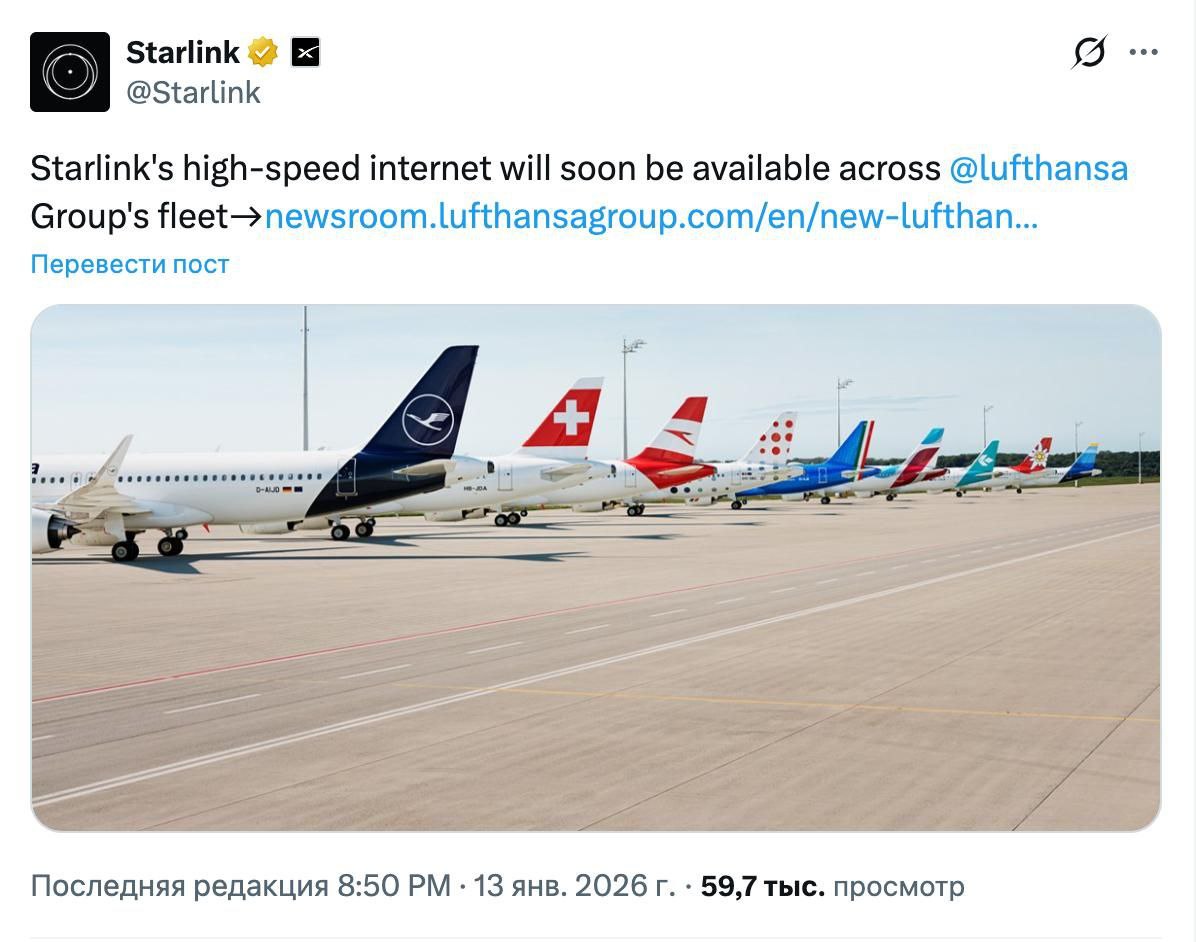The image size is (1196, 942).
Task: Click the SpaceX affiliation badge
Action: 305,52
